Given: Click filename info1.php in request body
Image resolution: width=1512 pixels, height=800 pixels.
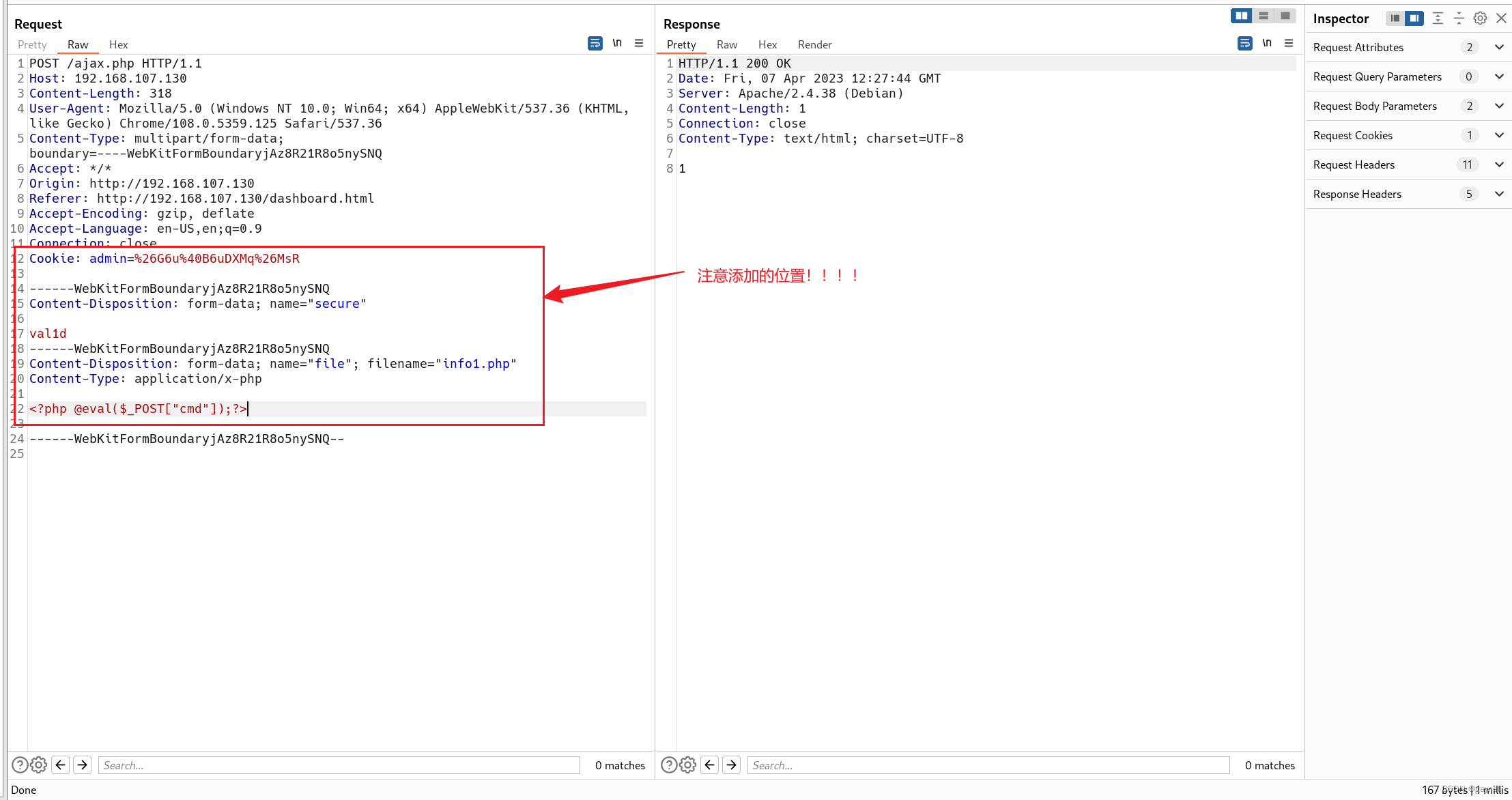Looking at the screenshot, I should 476,364.
